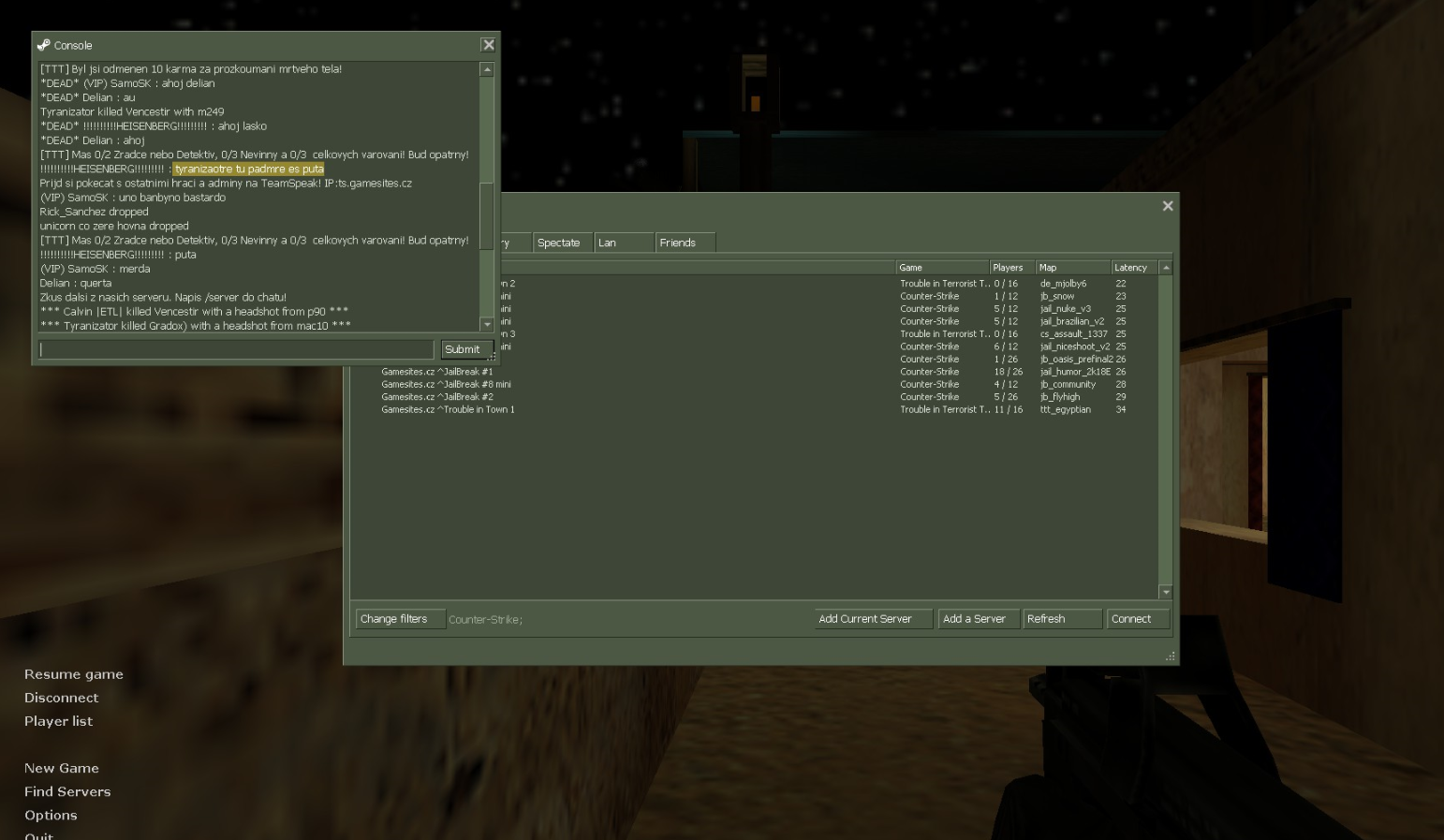Click the Connect button
This screenshot has height=840, width=1444.
tap(1139, 619)
